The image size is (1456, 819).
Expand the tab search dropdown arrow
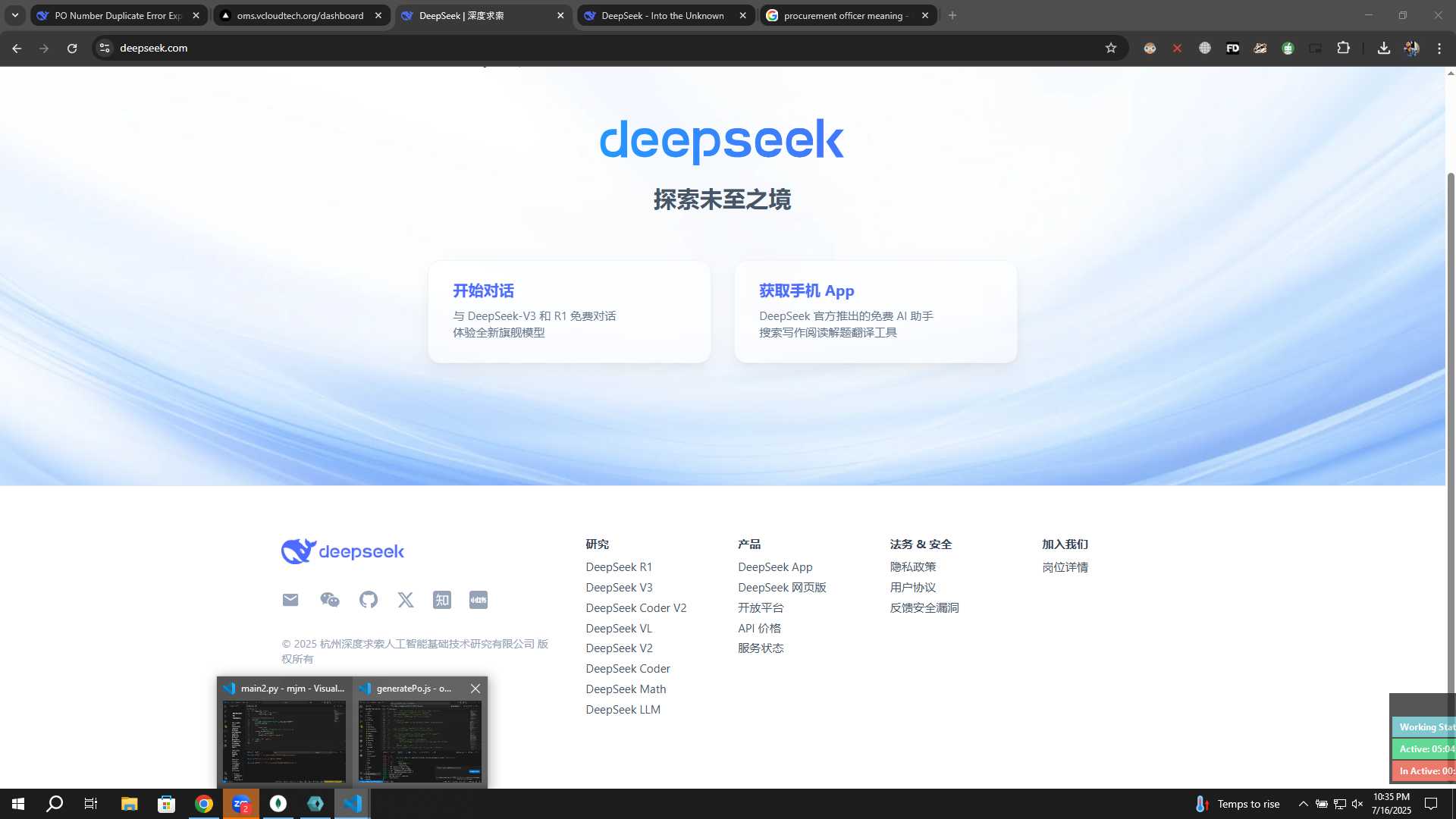pyautogui.click(x=14, y=15)
